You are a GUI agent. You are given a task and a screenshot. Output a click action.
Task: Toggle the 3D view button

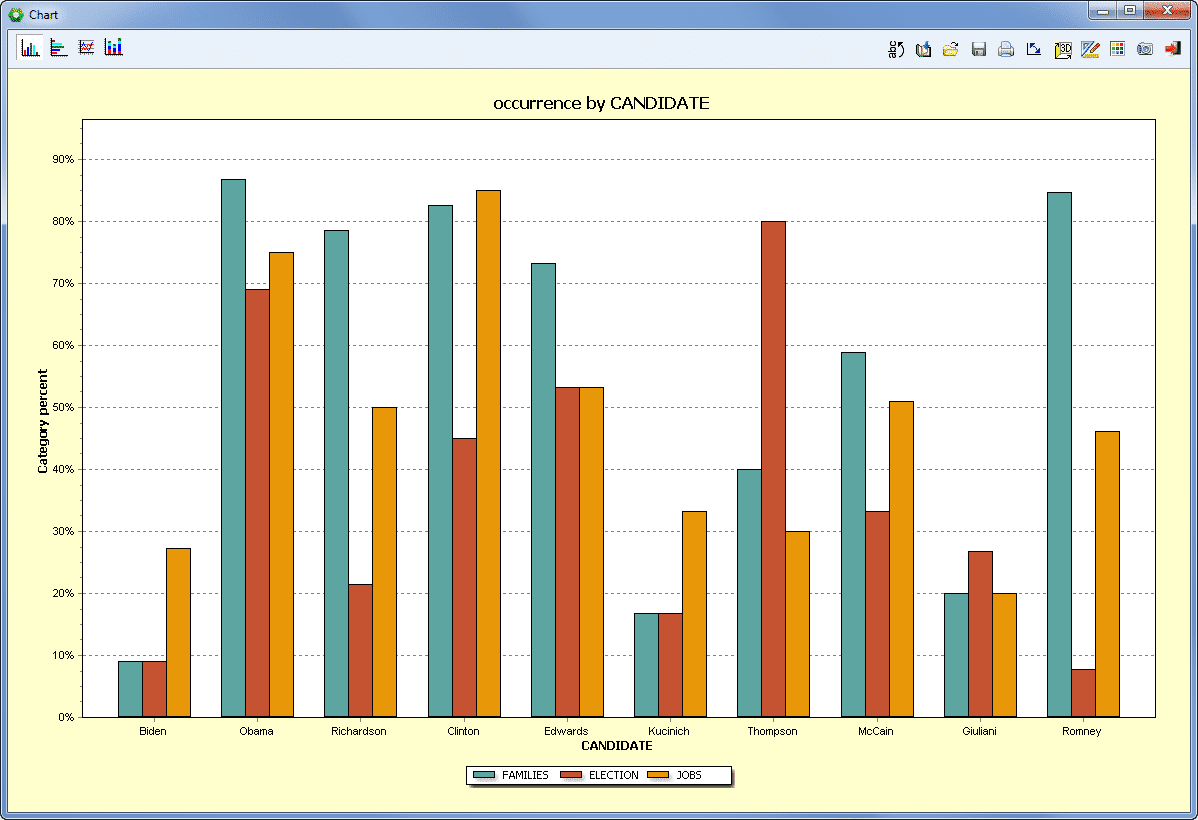click(x=1063, y=49)
